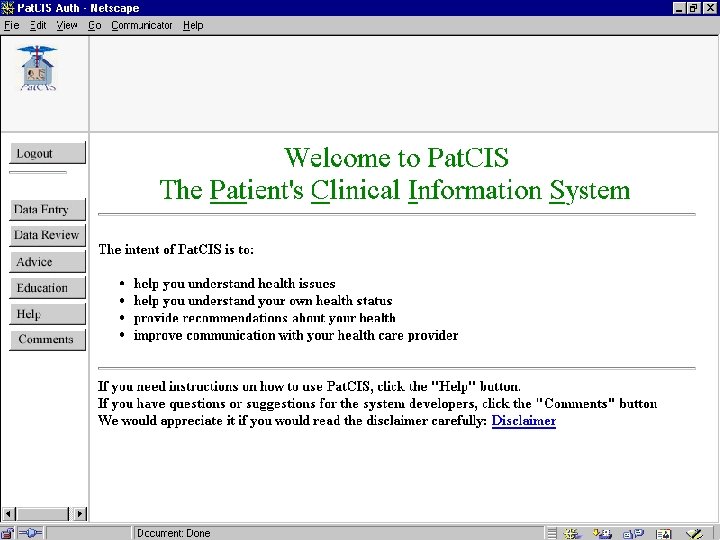Click bullet 'provide recommendations about your health'
The height and width of the screenshot is (540, 720).
pyautogui.click(x=264, y=318)
